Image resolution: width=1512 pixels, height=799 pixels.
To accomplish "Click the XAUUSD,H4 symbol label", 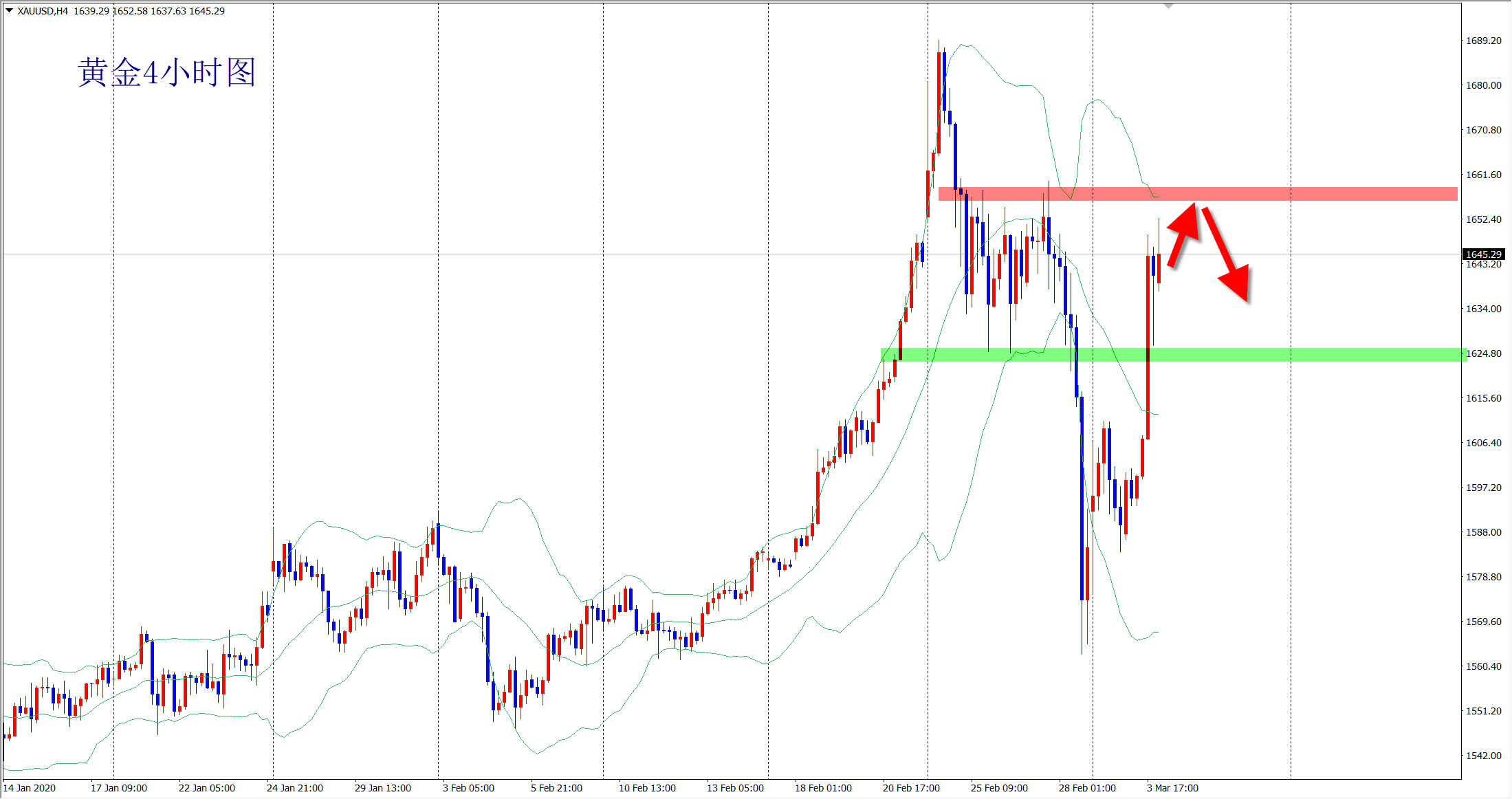I will tap(43, 11).
